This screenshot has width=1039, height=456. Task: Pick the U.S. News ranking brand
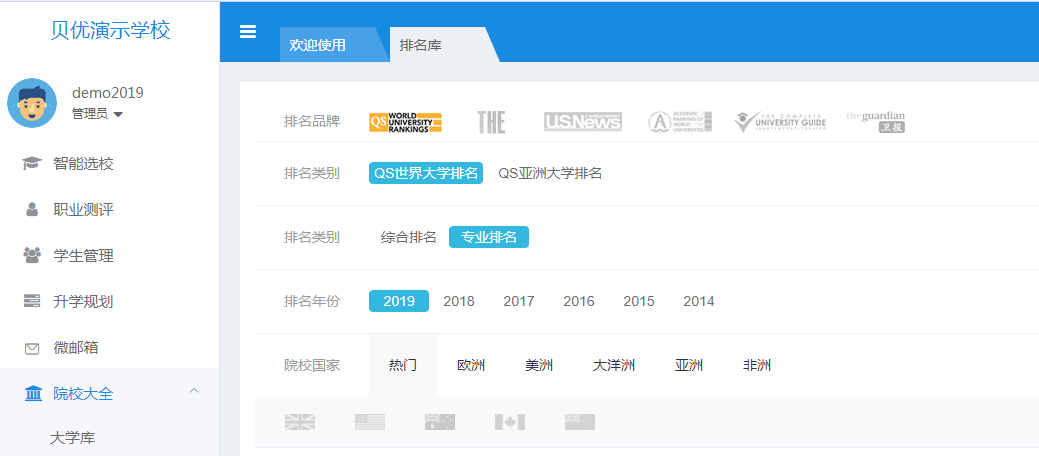(582, 122)
